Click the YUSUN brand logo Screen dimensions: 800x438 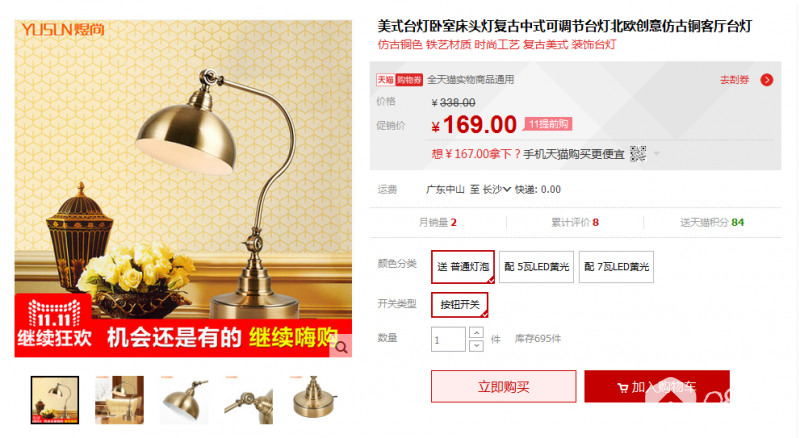tap(63, 30)
